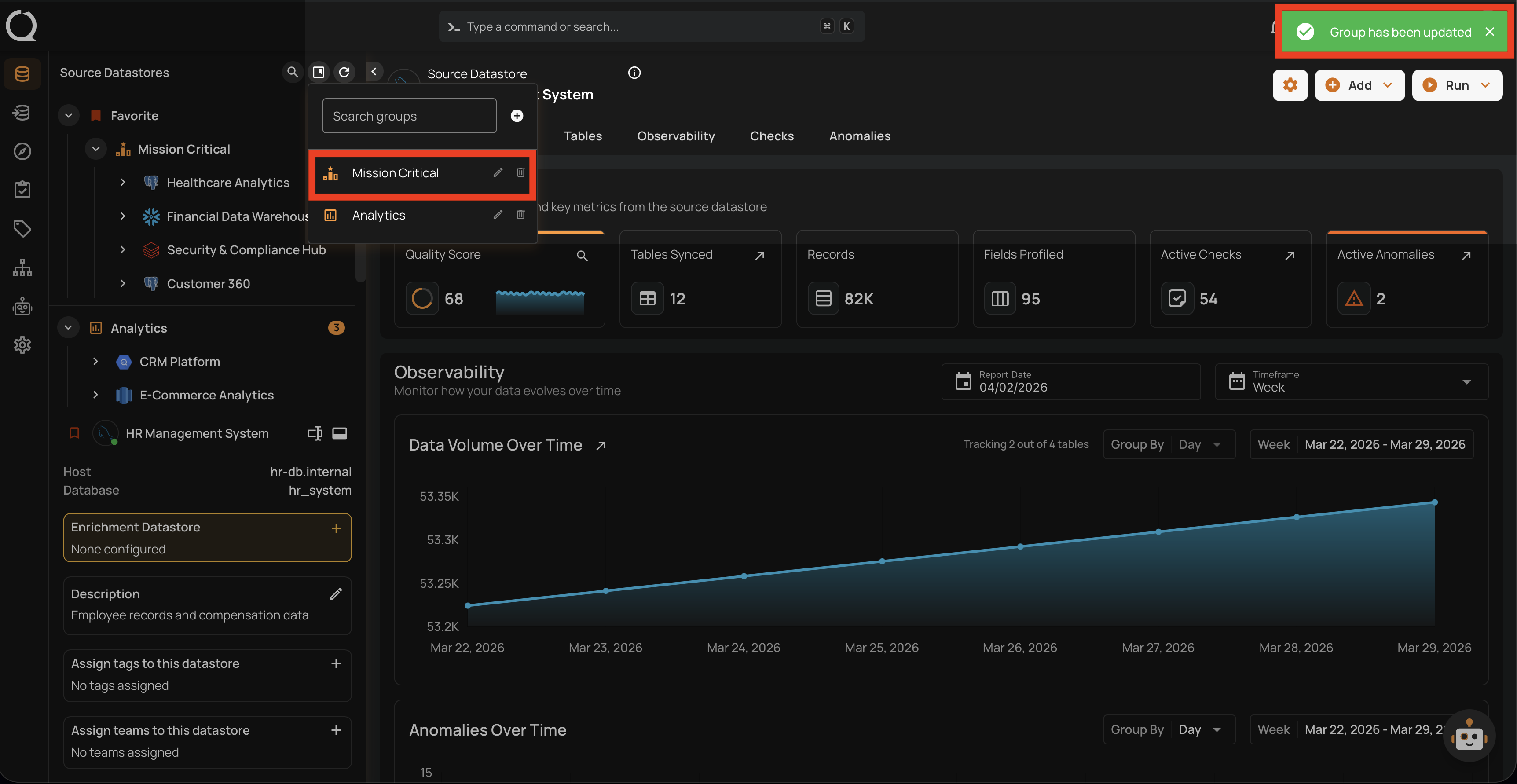Screen dimensions: 1517x784
Task: Open the chatbot assistant robot icon
Action: [x=1469, y=736]
